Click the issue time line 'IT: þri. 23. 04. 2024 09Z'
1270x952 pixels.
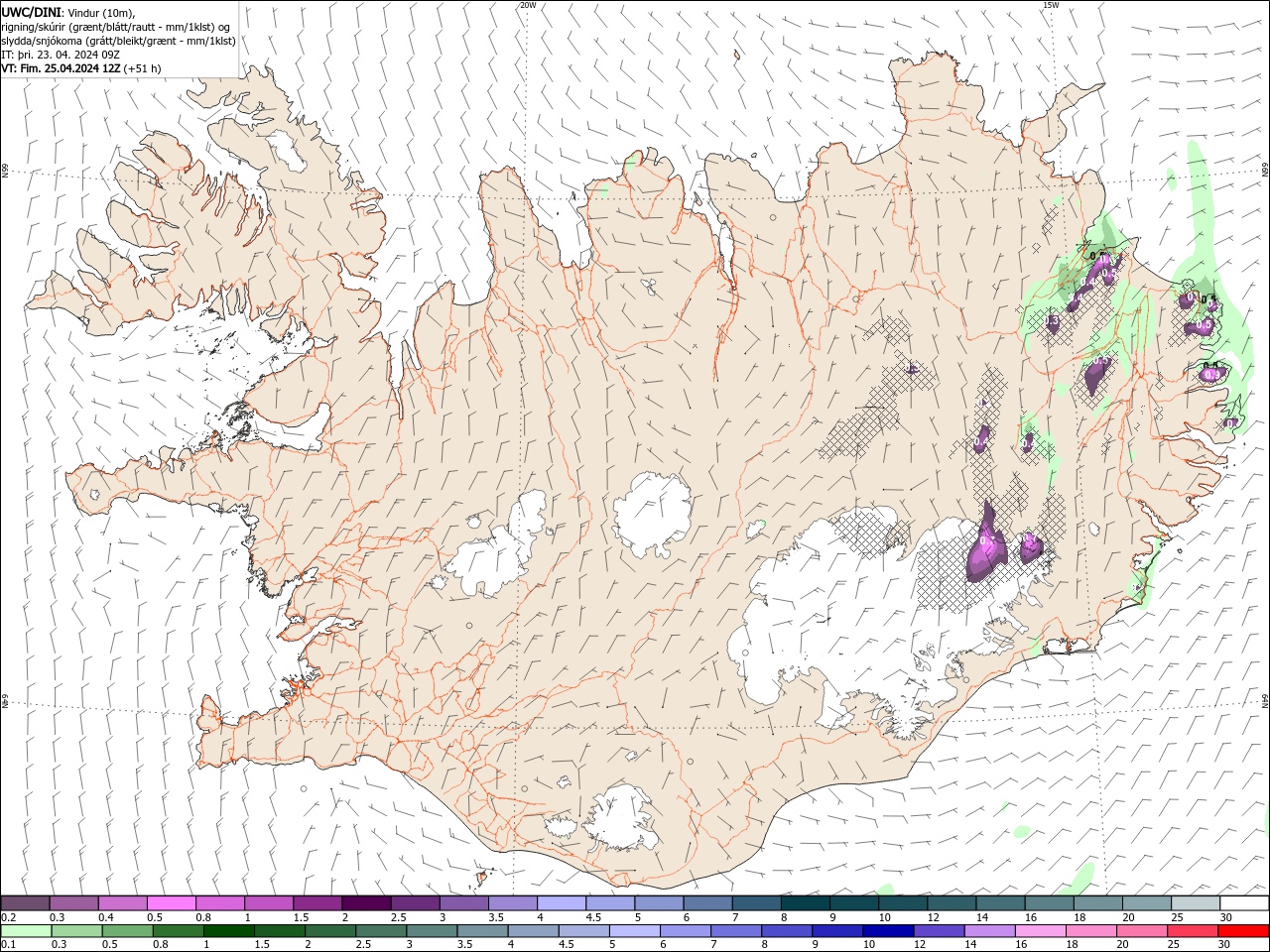[x=63, y=55]
